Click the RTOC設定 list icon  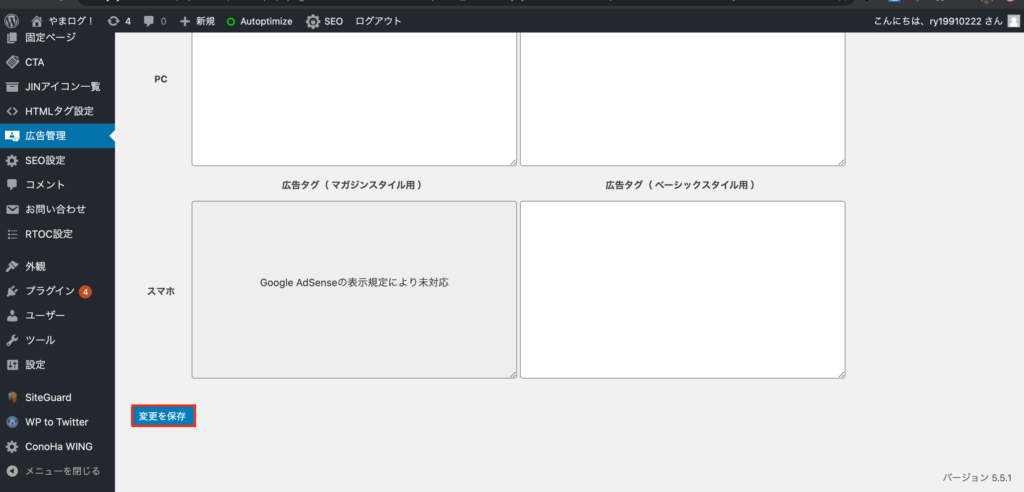point(12,234)
